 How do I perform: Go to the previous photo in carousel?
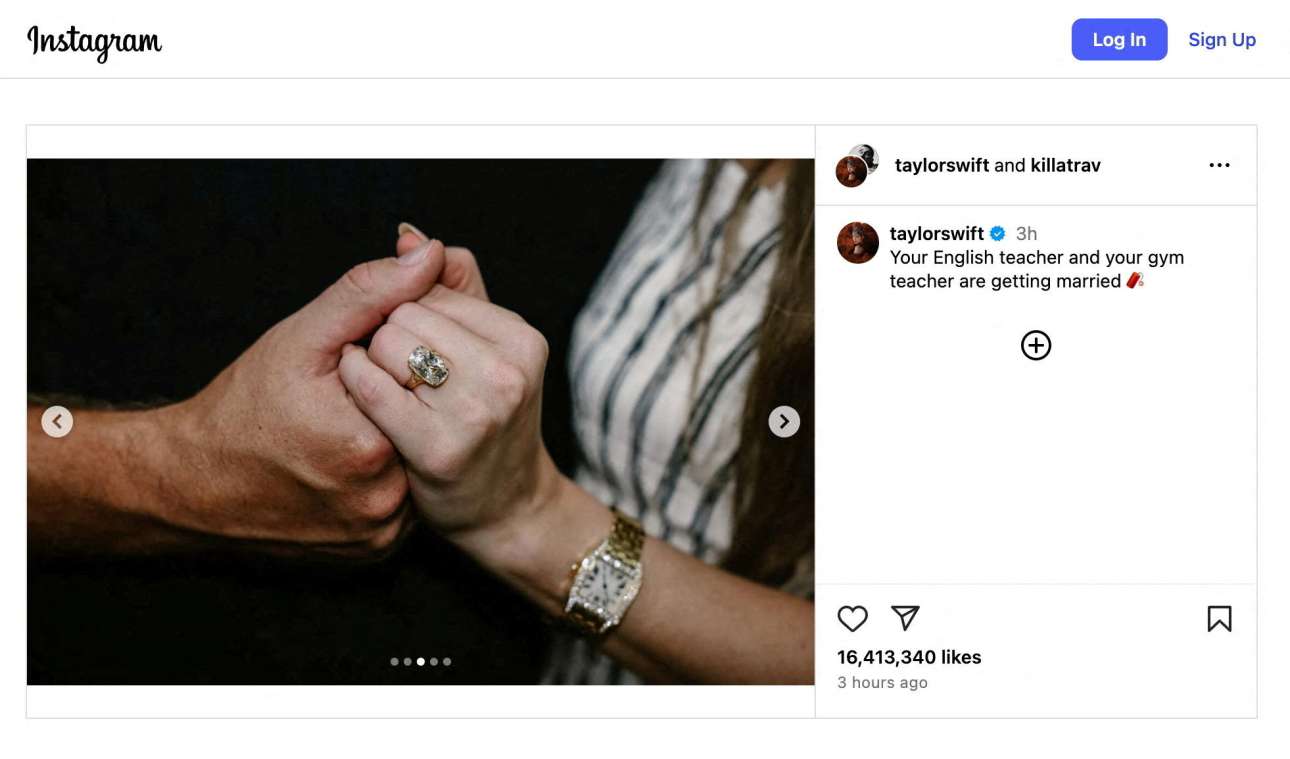(57, 422)
